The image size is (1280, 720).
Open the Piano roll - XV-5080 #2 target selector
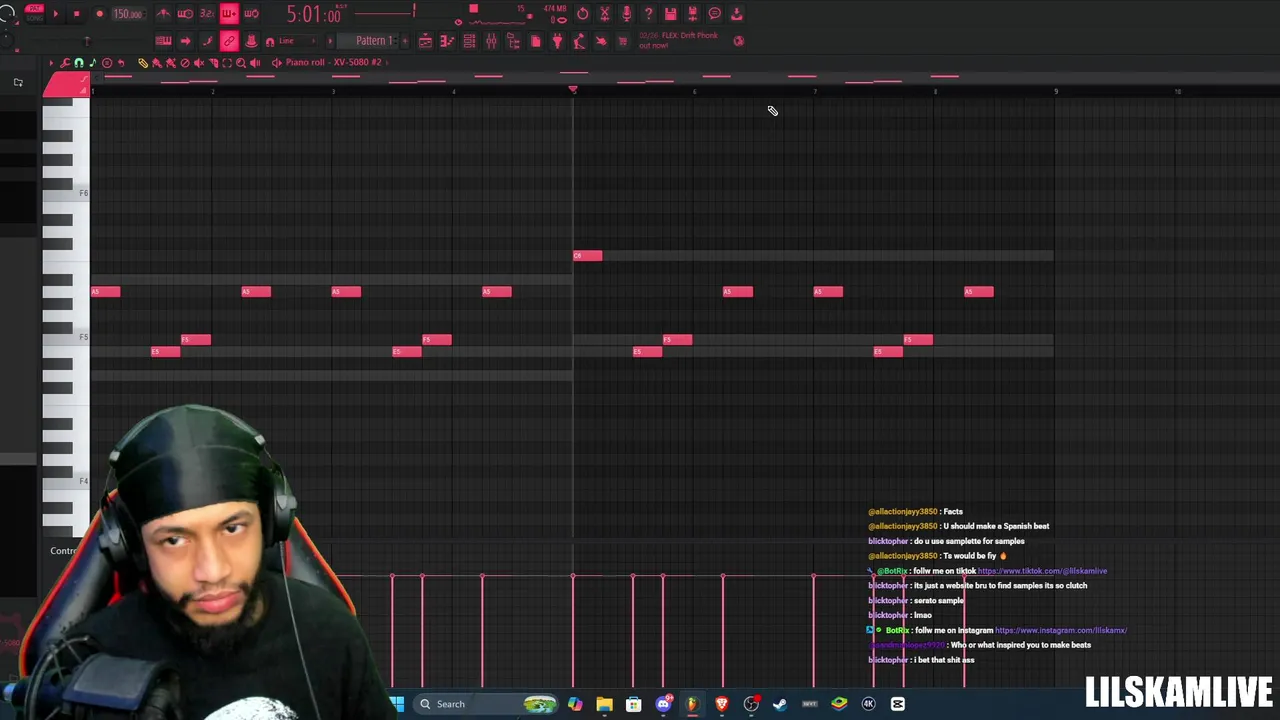point(333,62)
